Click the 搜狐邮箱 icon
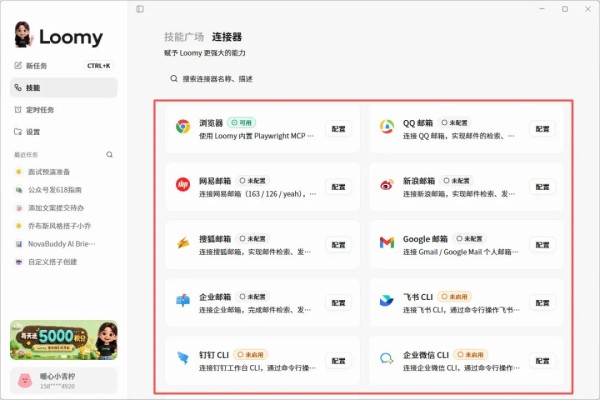The image size is (600, 400). coord(183,243)
